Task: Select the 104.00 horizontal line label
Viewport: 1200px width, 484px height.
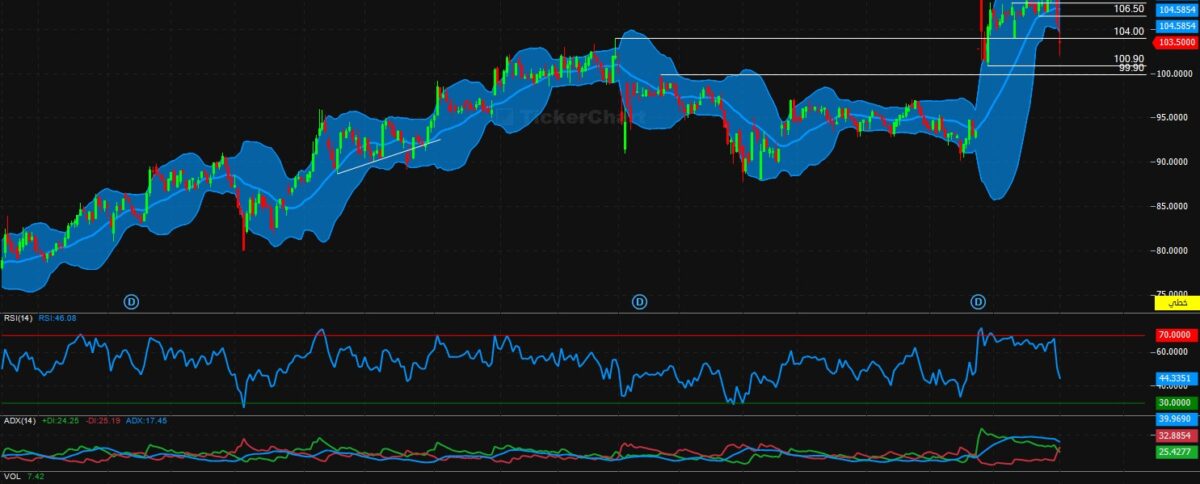Action: pyautogui.click(x=1128, y=32)
